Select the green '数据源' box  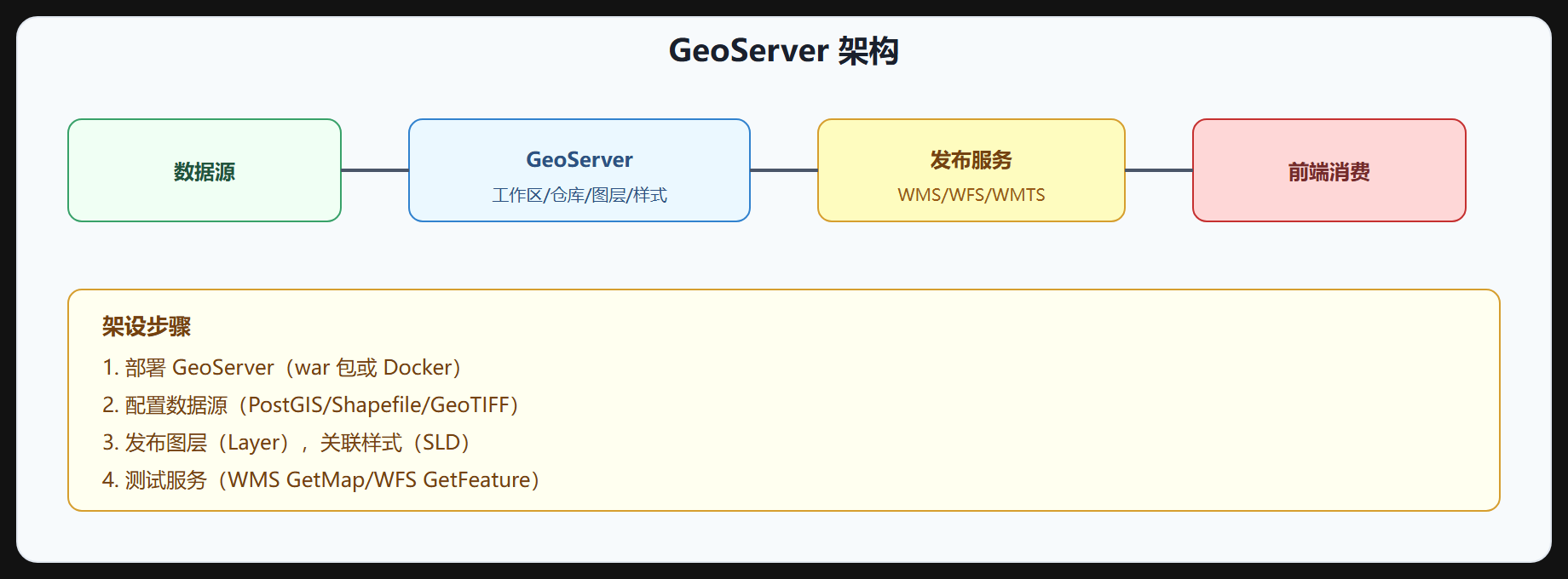click(205, 170)
